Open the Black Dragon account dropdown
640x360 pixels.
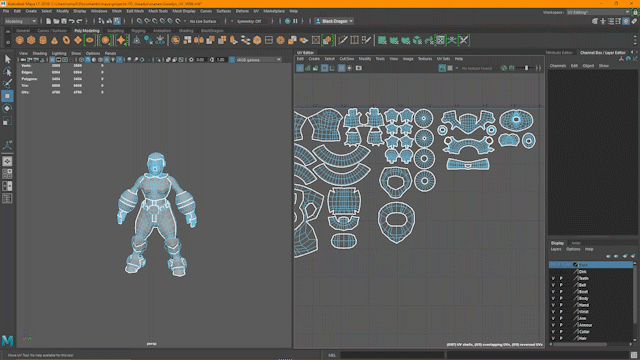point(335,21)
